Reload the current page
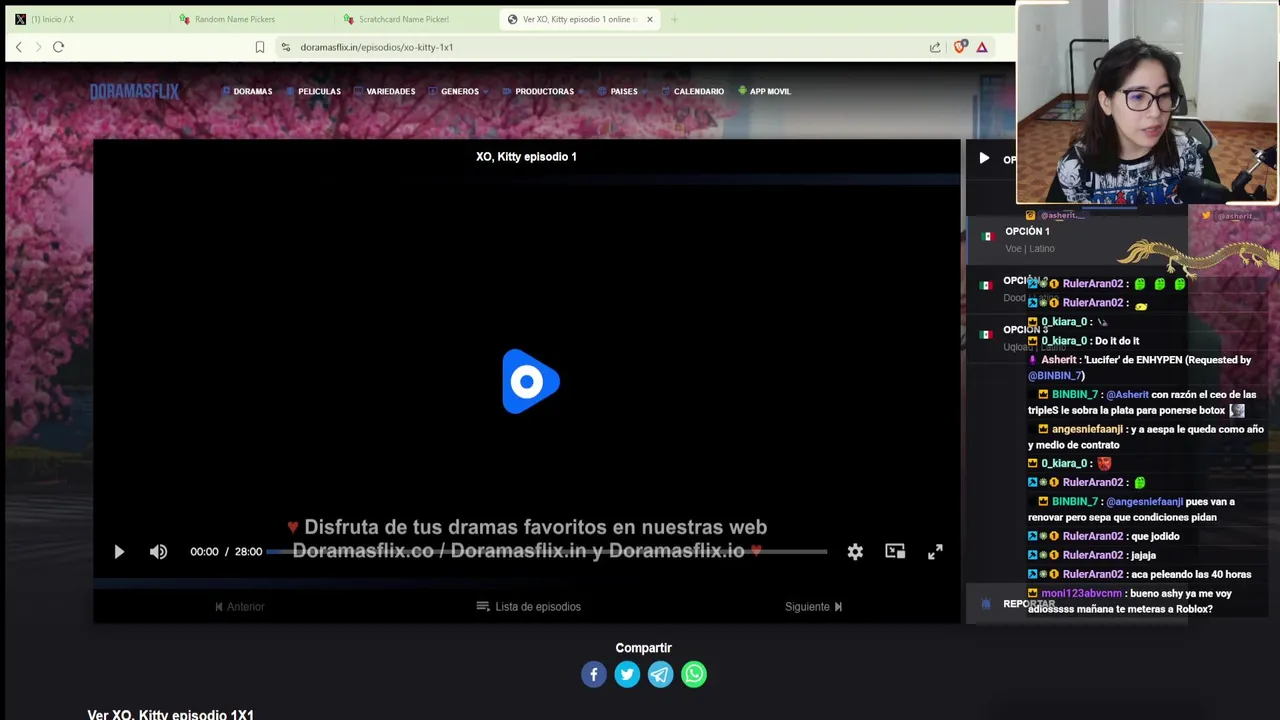Image resolution: width=1280 pixels, height=720 pixels. pyautogui.click(x=58, y=47)
